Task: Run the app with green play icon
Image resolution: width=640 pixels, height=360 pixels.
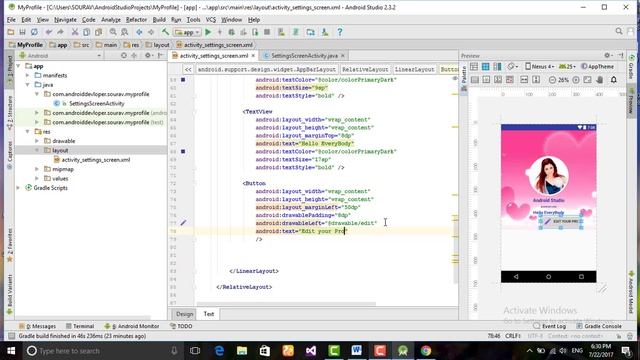Action: tap(208, 32)
